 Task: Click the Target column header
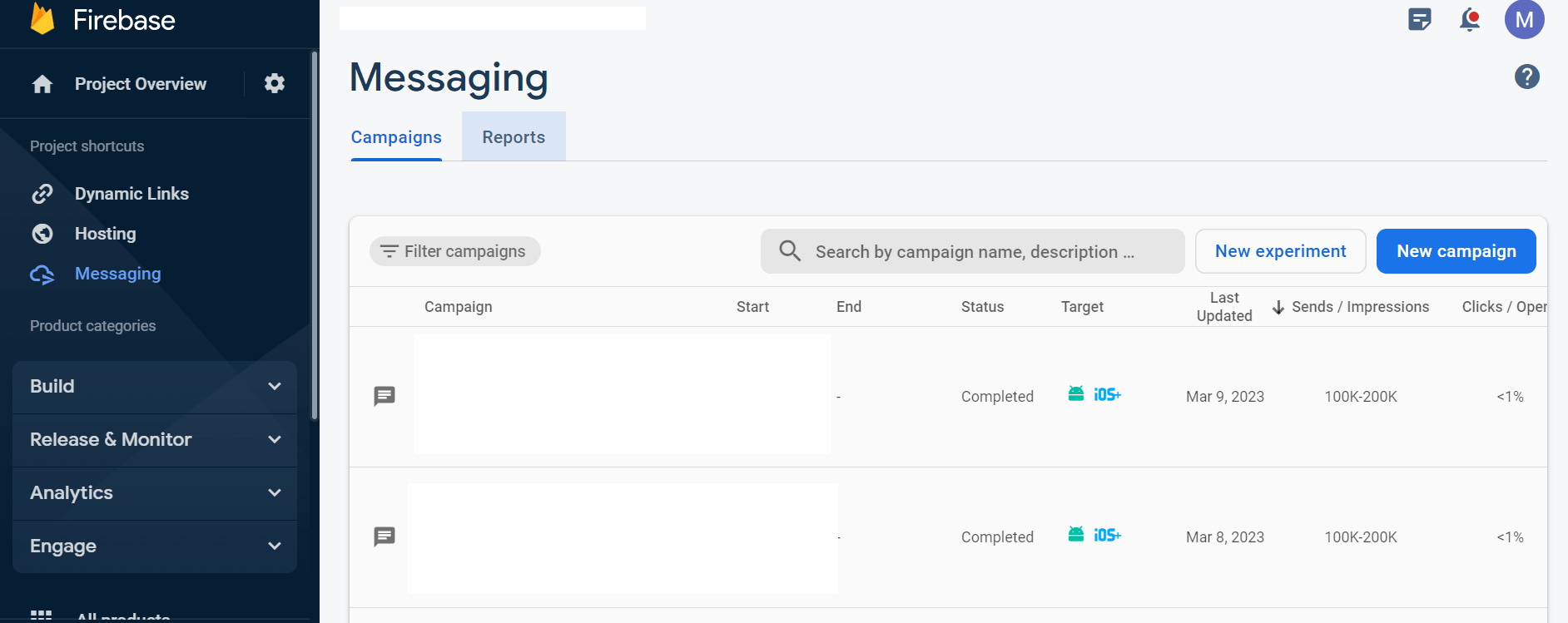click(1082, 307)
